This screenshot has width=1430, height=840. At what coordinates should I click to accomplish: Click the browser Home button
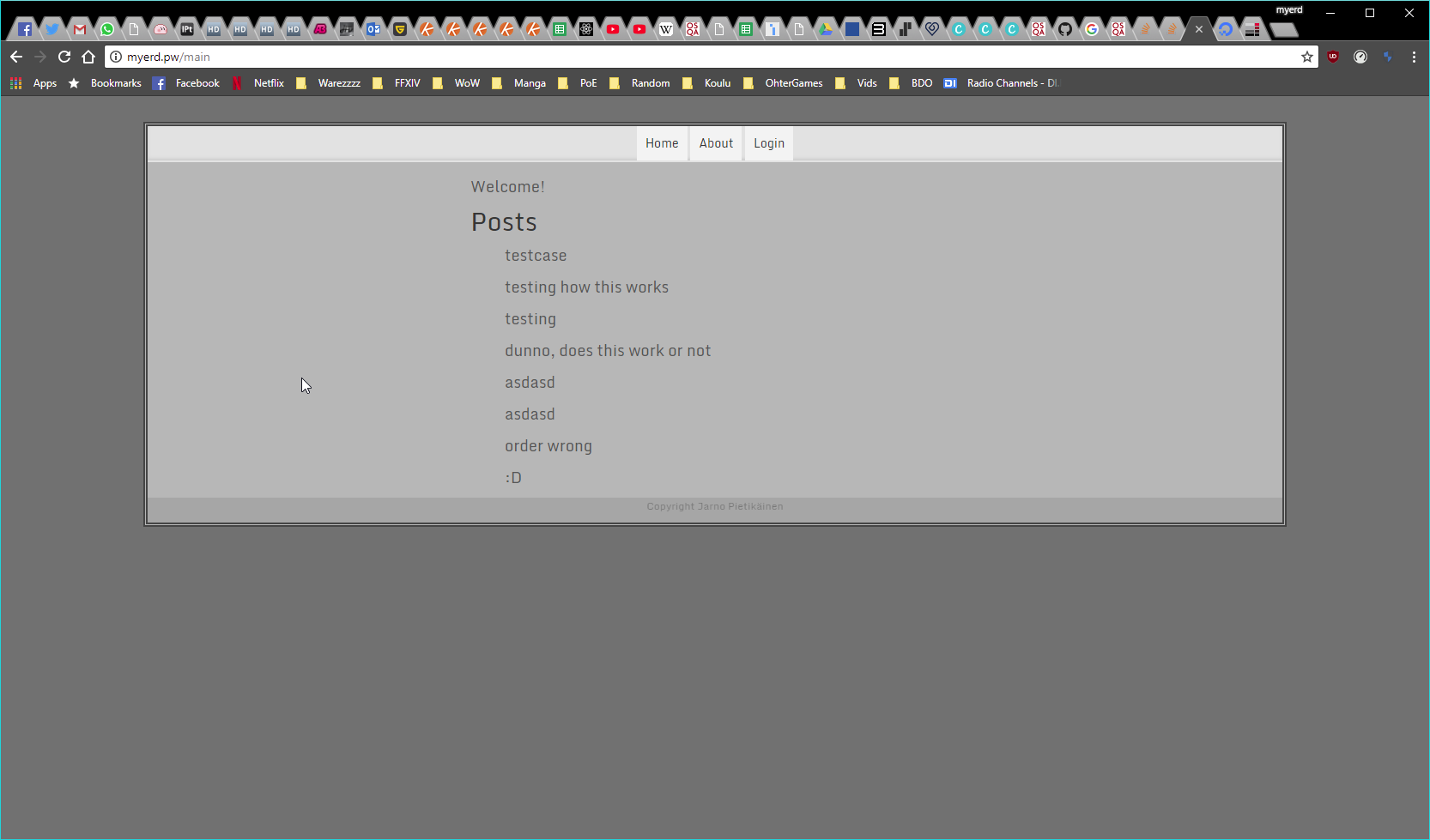pyautogui.click(x=88, y=57)
